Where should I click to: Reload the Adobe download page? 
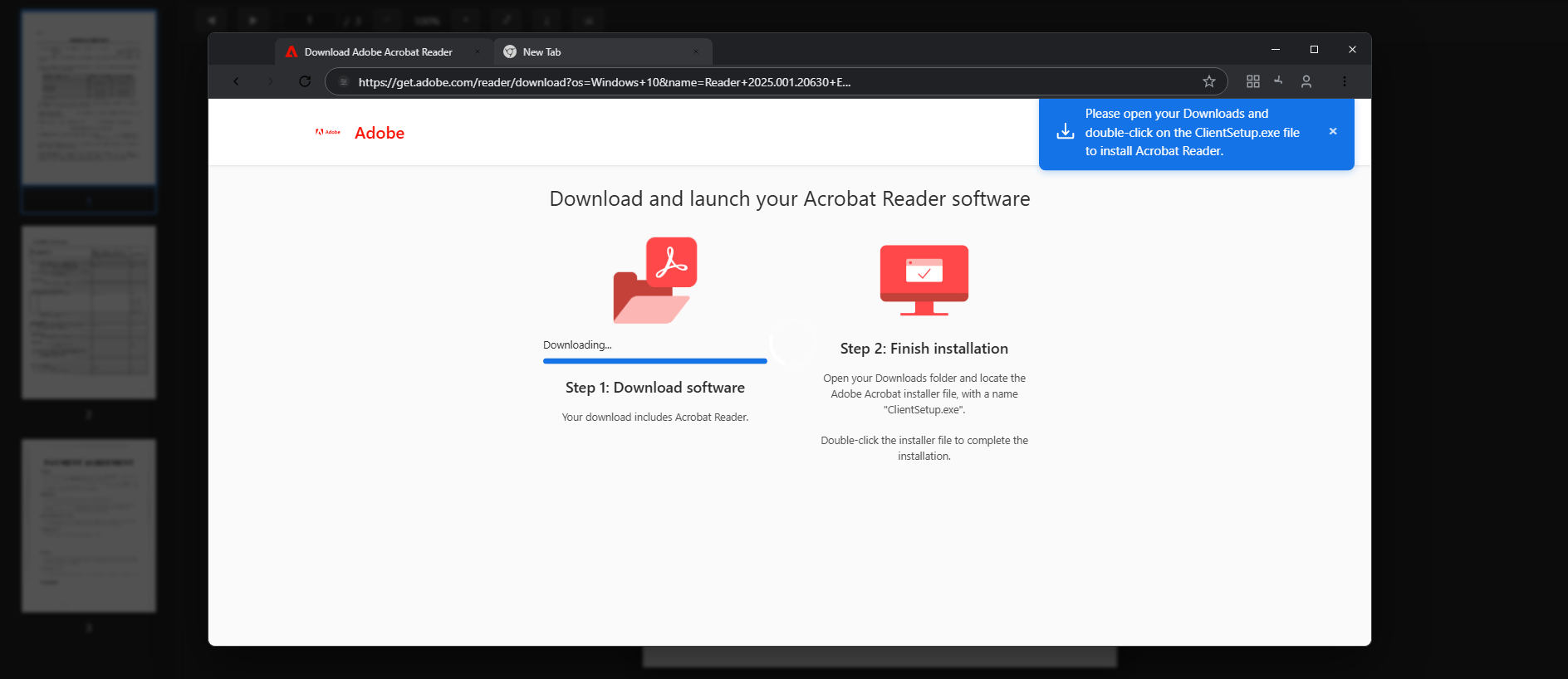click(305, 81)
